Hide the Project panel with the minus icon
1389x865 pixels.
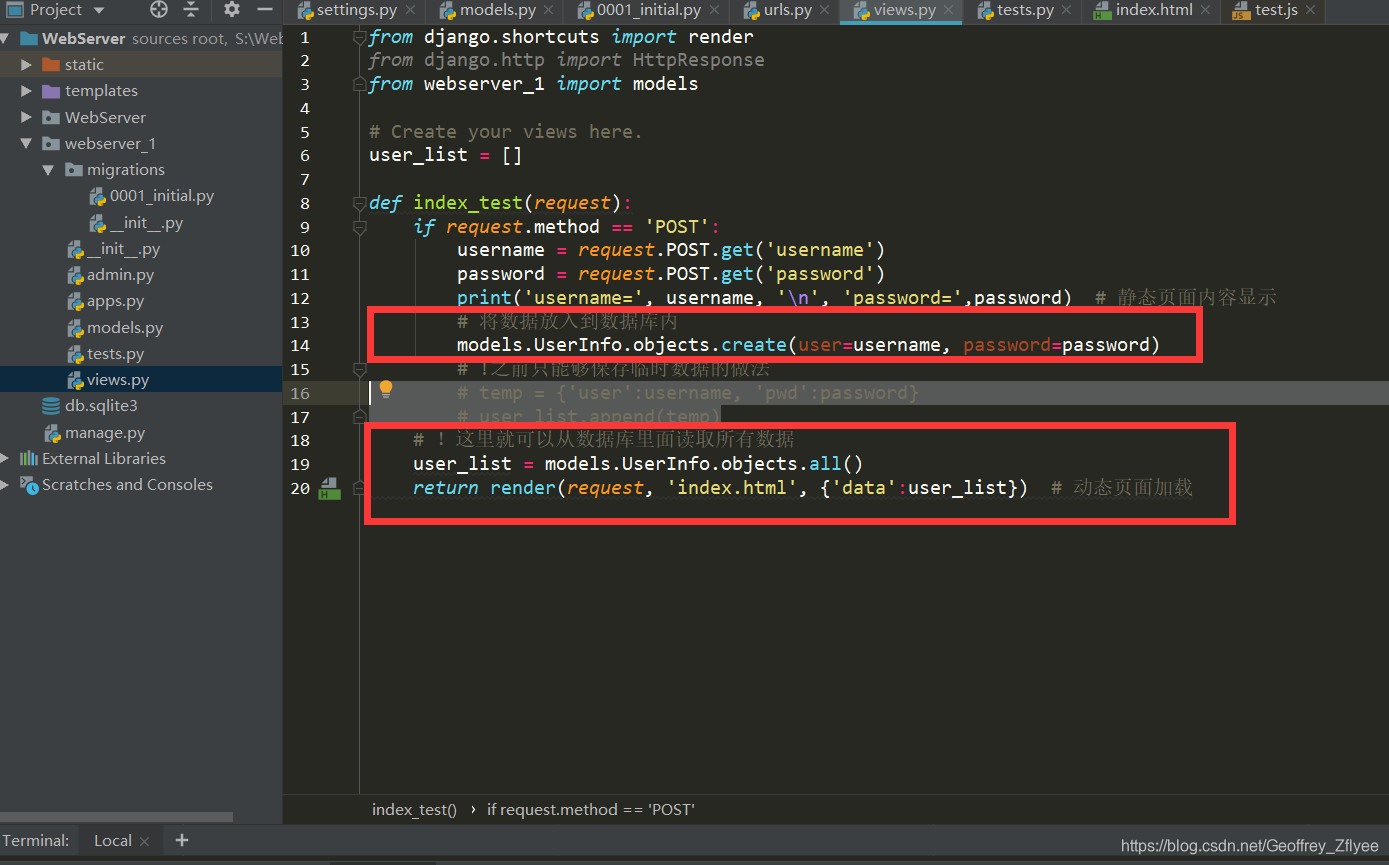[x=264, y=10]
